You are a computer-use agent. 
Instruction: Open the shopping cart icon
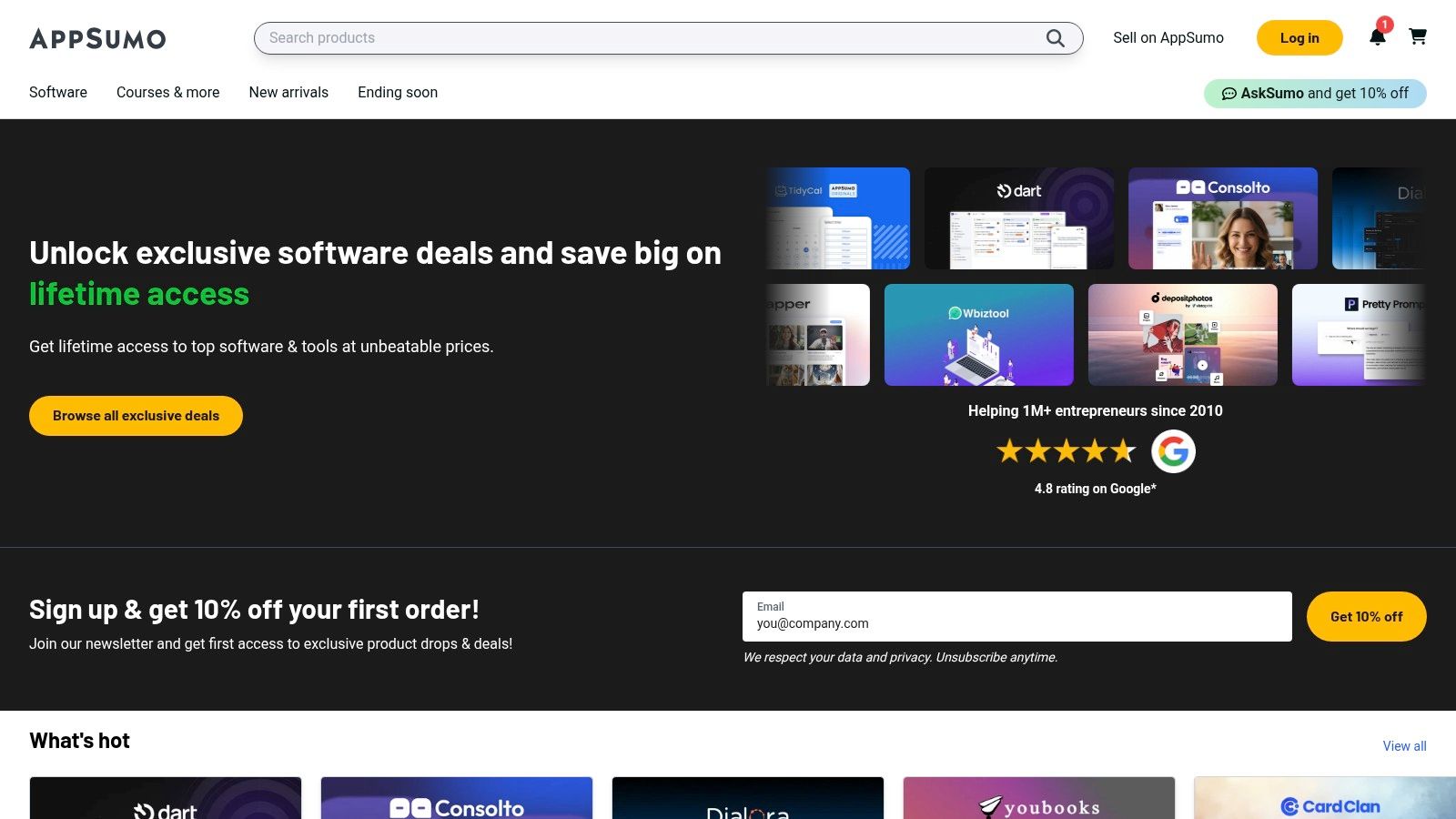click(1418, 38)
